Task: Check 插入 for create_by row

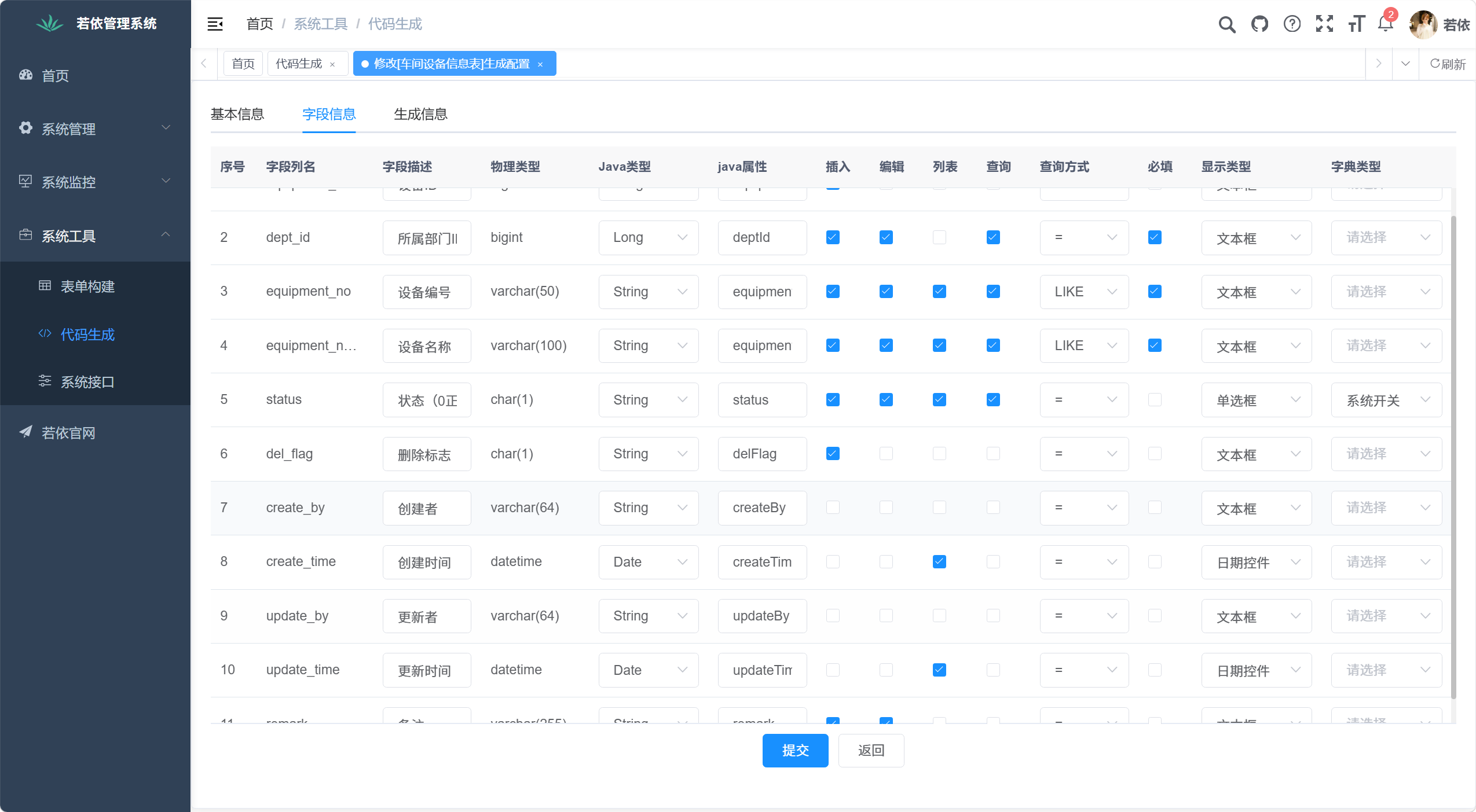Action: [x=833, y=508]
